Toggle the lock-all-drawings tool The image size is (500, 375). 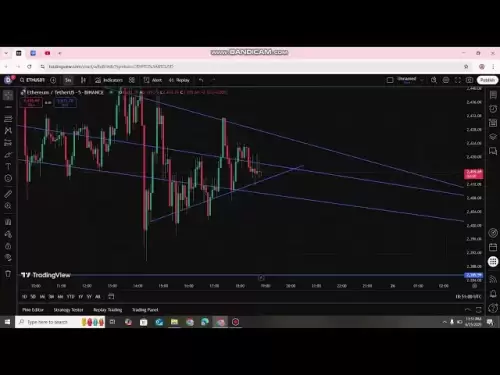click(8, 246)
